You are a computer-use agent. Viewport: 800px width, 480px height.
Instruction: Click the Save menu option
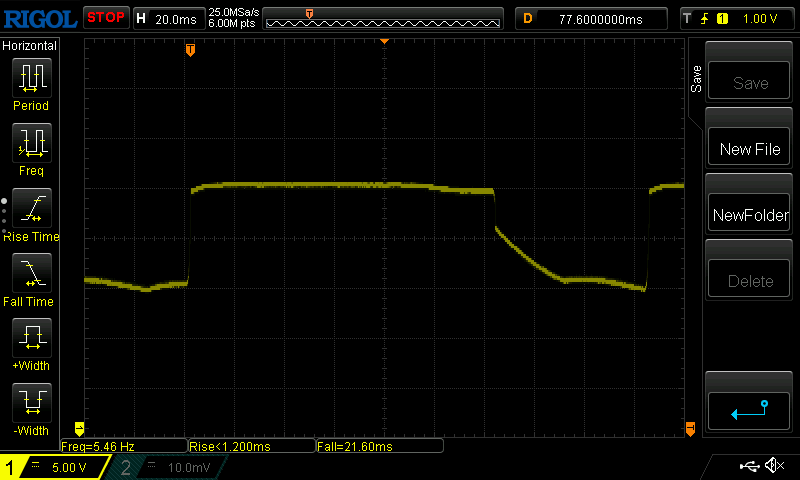(x=749, y=83)
